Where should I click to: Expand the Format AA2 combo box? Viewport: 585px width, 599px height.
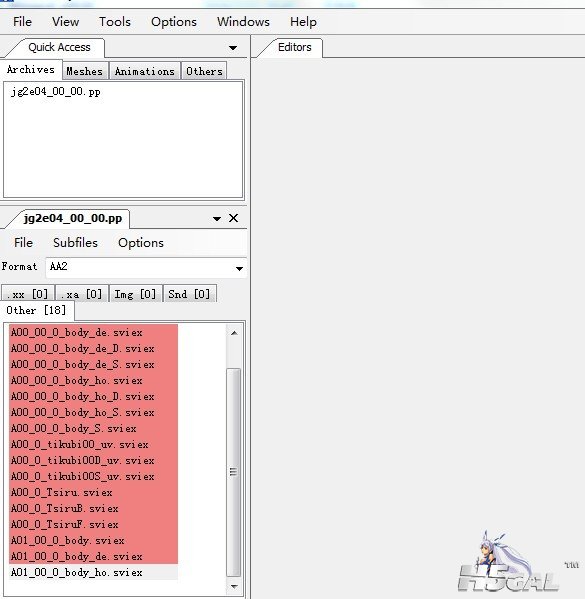point(239,268)
